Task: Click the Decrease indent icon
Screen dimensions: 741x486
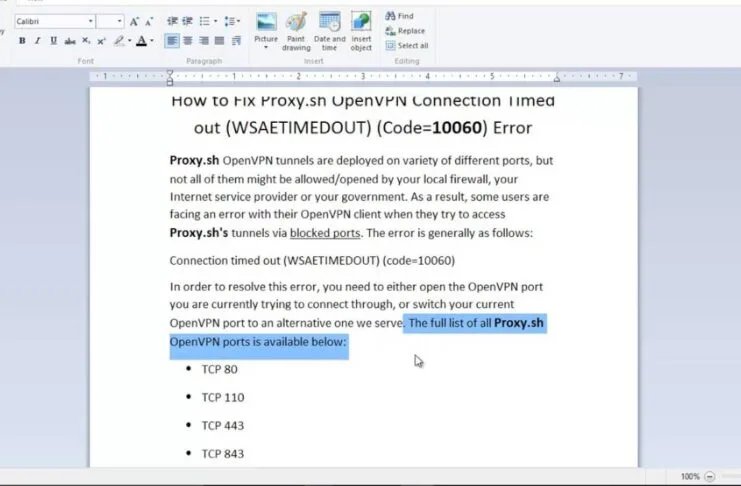Action: [x=172, y=21]
